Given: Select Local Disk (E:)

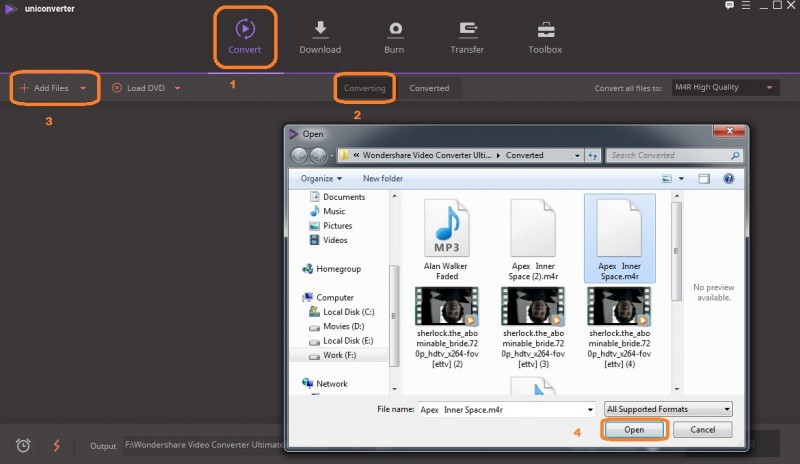Looking at the screenshot, I should tap(341, 340).
